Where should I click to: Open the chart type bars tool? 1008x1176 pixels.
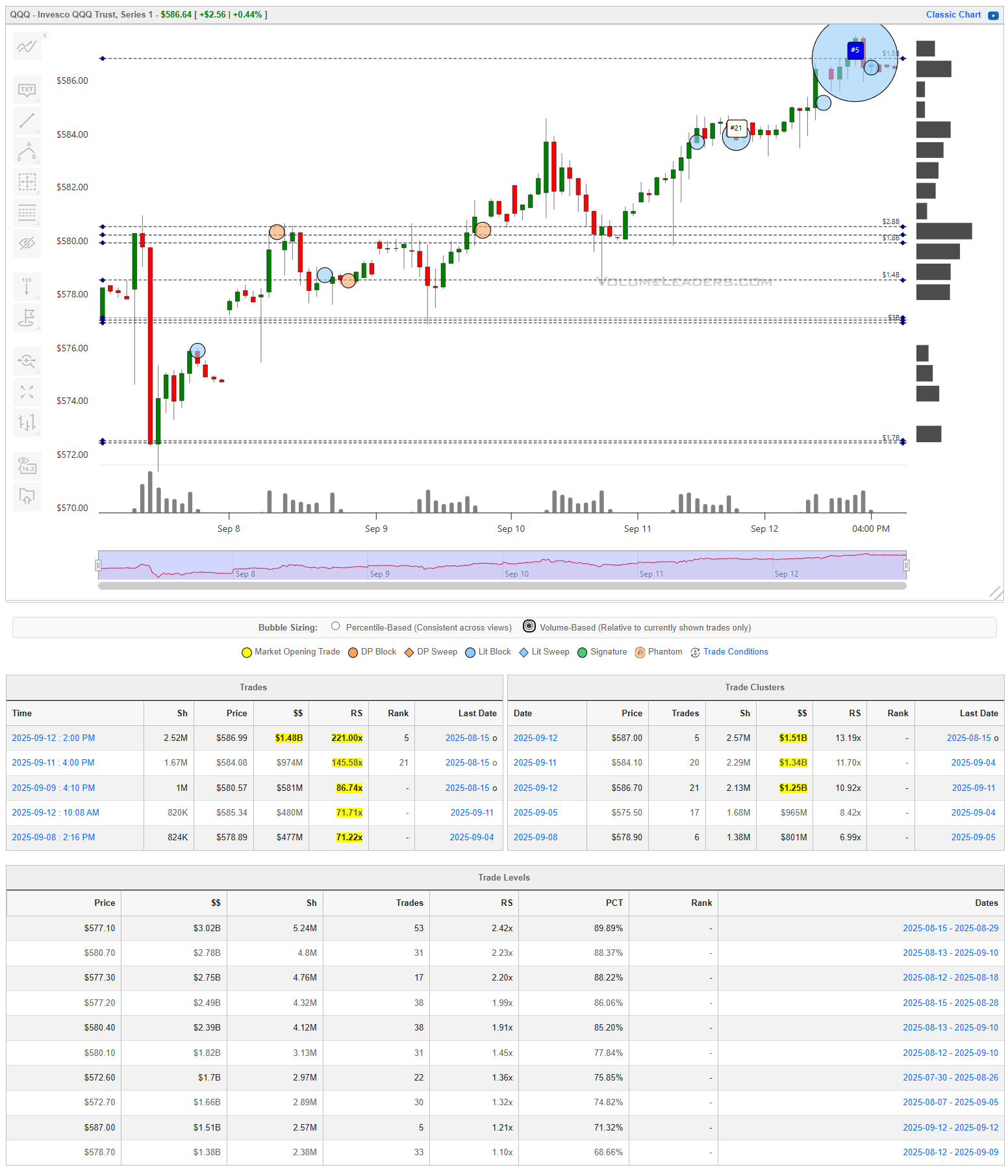[x=27, y=422]
